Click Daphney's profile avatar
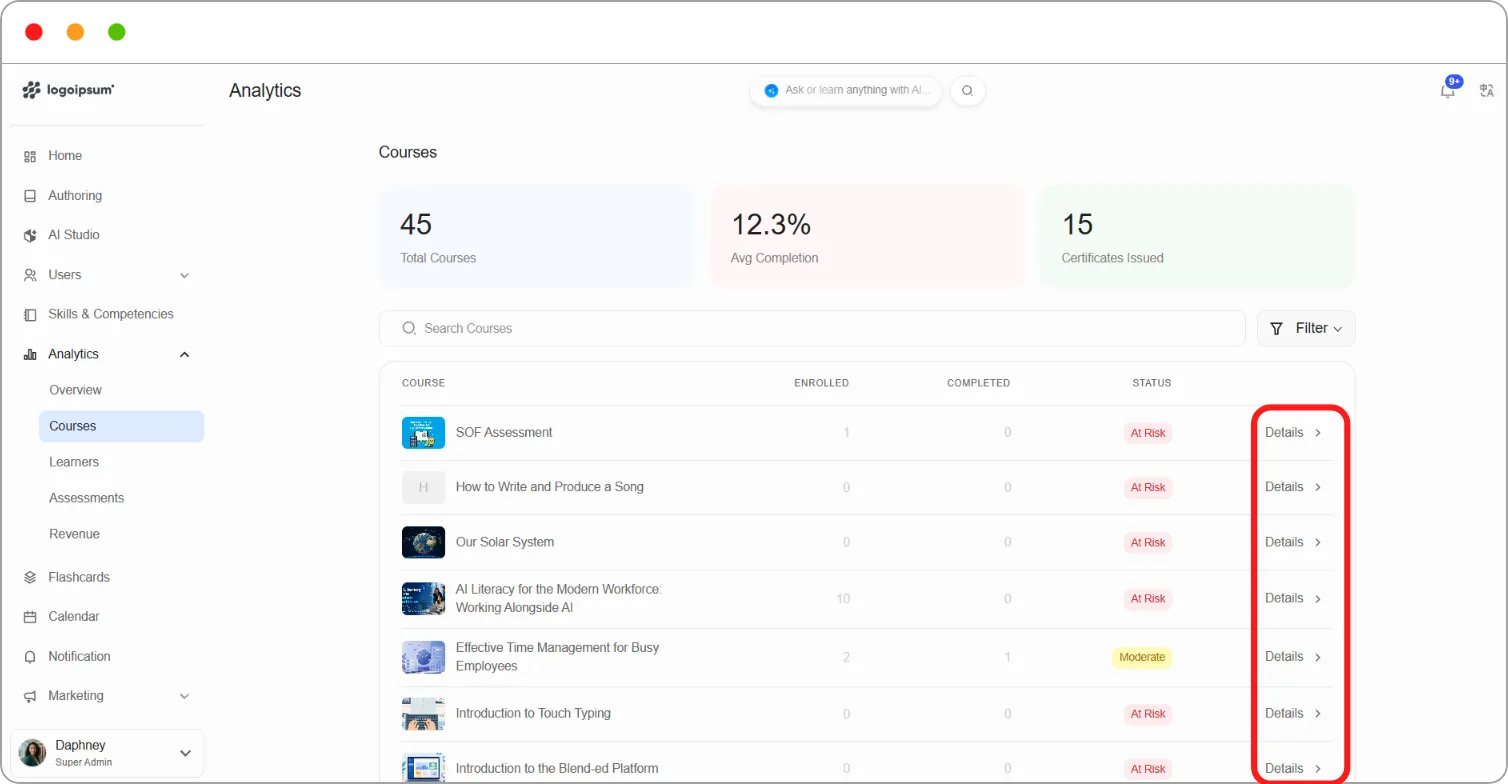 coord(33,753)
